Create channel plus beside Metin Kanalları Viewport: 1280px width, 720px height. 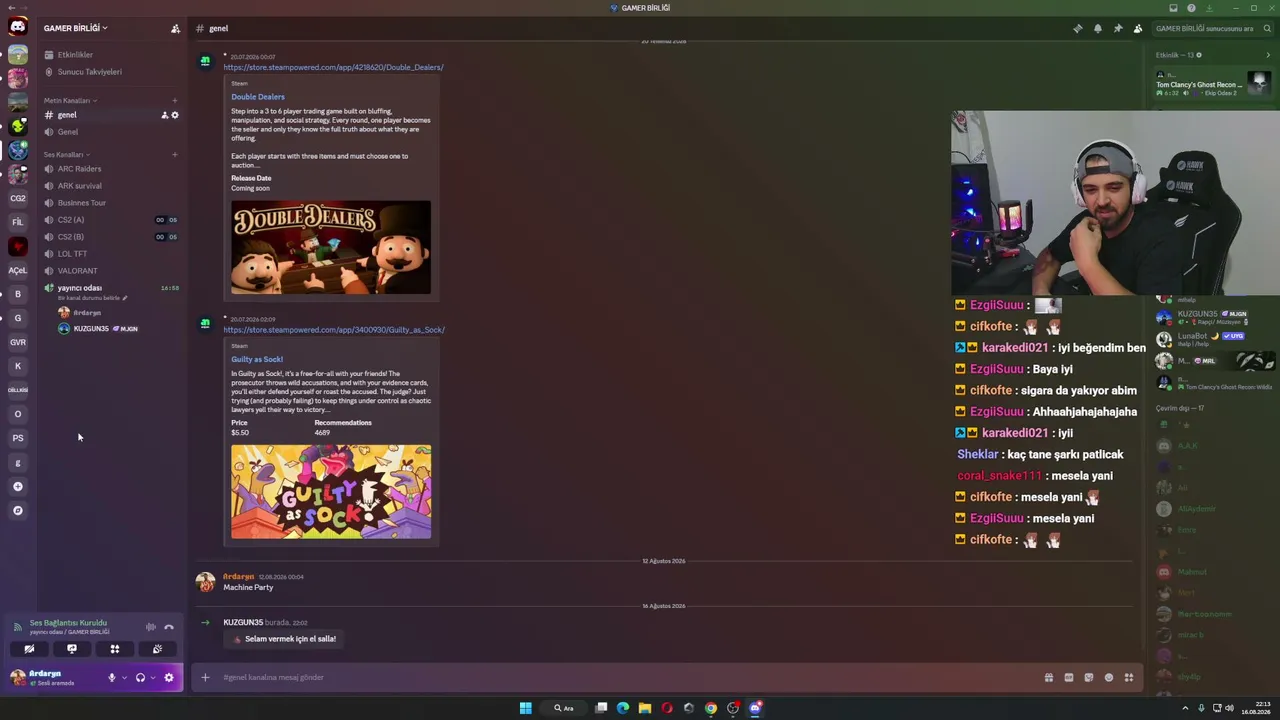tap(175, 100)
